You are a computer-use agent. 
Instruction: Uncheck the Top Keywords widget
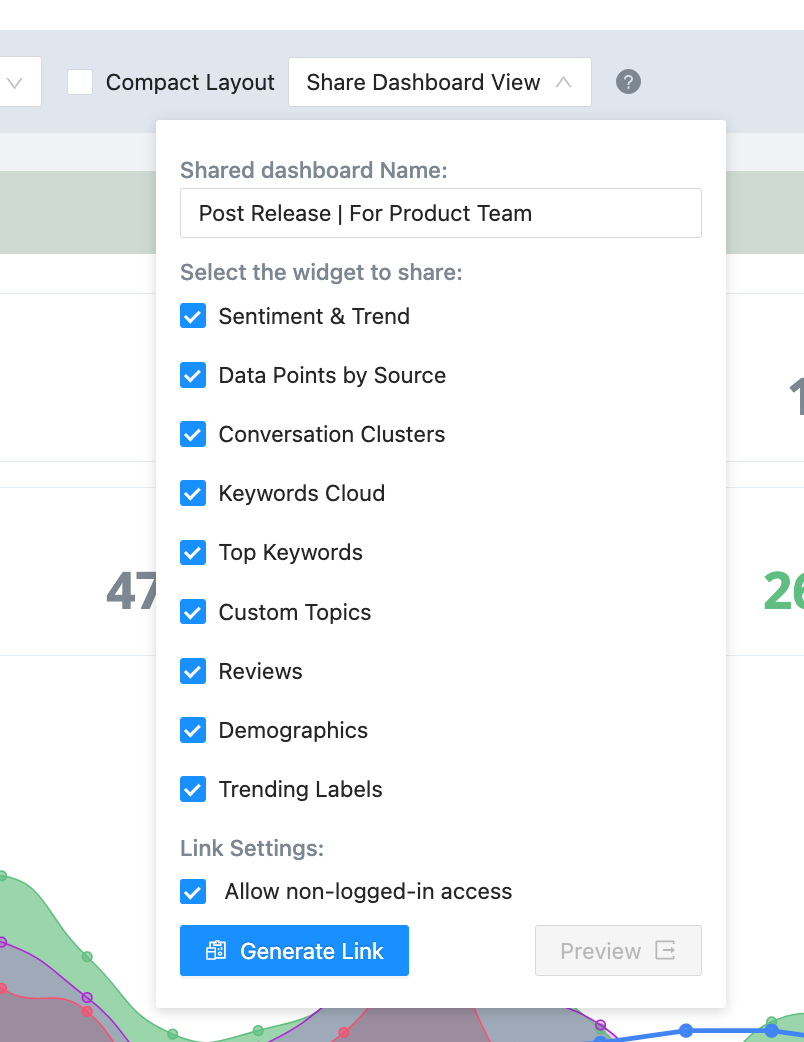[x=192, y=552]
